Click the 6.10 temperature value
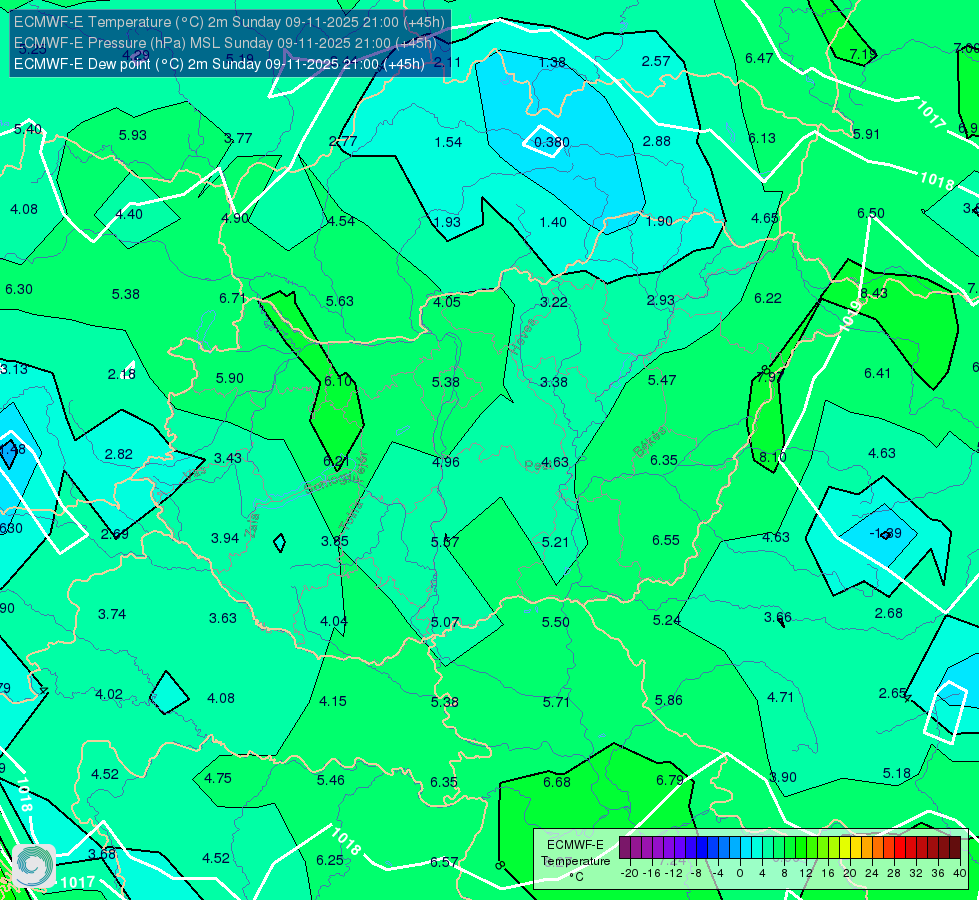This screenshot has width=979, height=900. click(x=338, y=381)
